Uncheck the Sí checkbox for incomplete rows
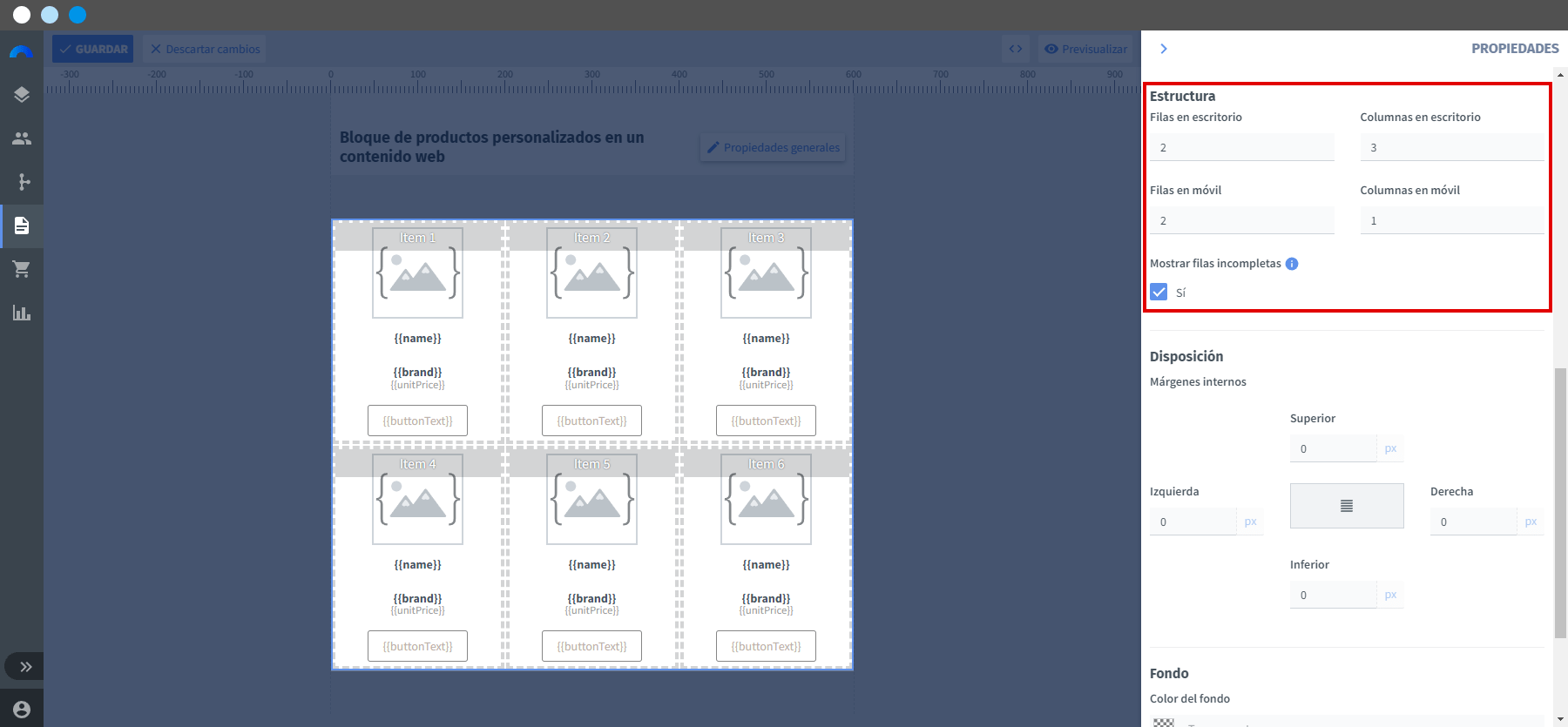 (x=1159, y=292)
